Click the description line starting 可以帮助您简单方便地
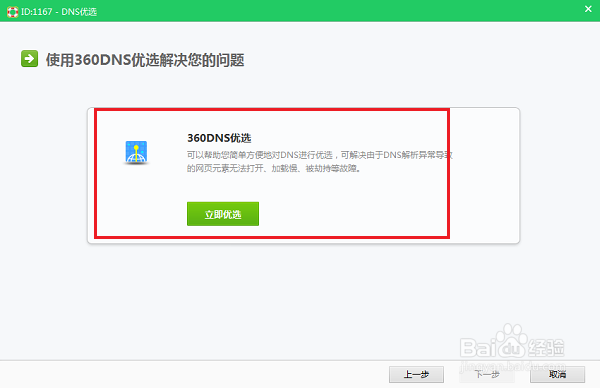 [x=320, y=155]
